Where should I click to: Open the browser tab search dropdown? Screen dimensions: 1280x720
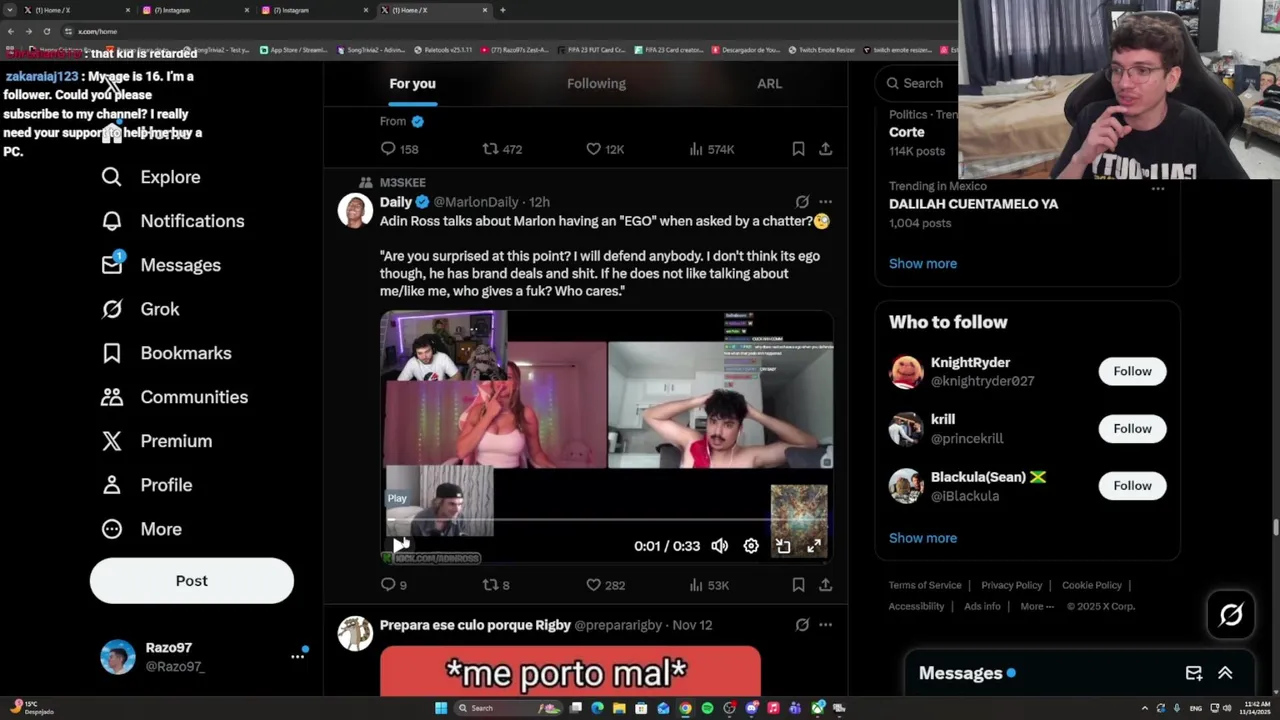pyautogui.click(x=11, y=10)
